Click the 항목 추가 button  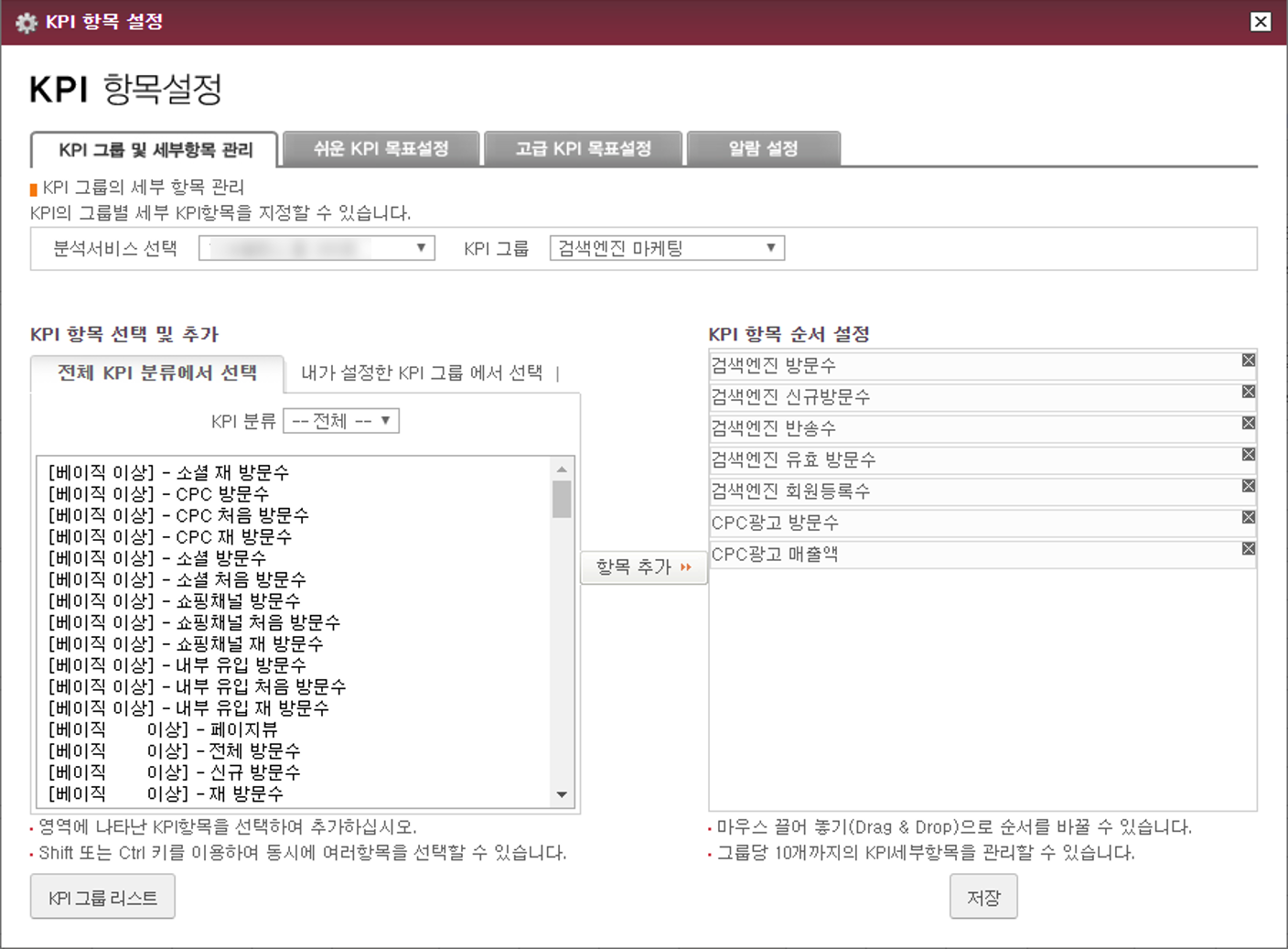click(x=643, y=567)
